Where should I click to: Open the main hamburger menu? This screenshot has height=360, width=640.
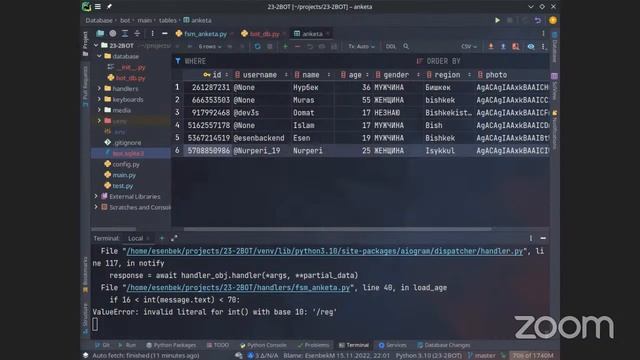tap(98, 7)
